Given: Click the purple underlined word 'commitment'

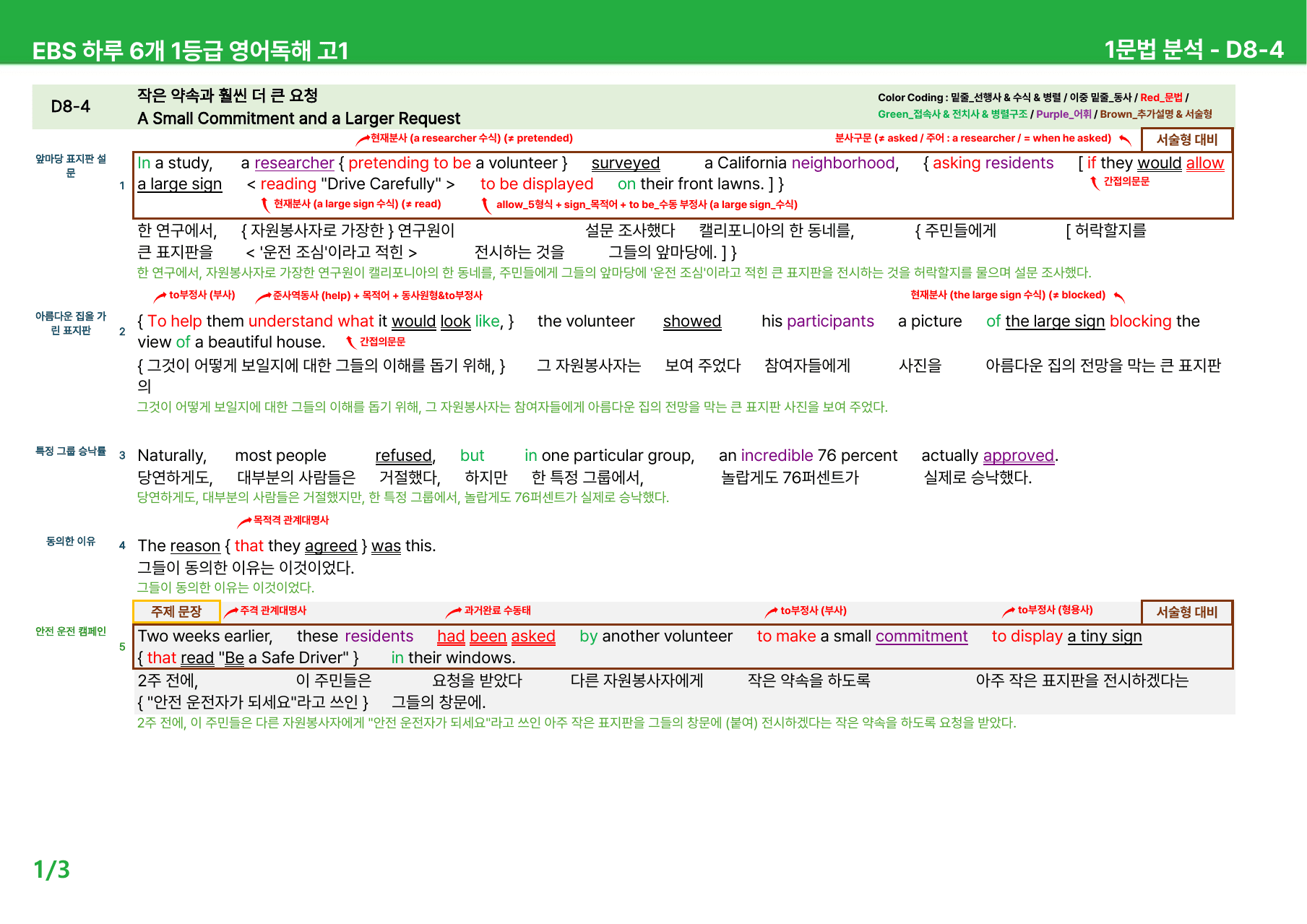Looking at the screenshot, I should [x=921, y=636].
